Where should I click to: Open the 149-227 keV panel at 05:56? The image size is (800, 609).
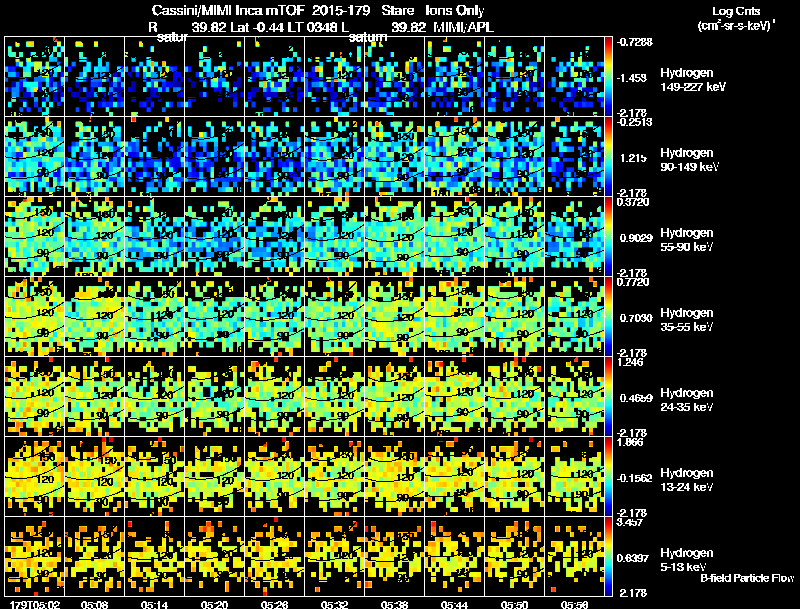574,77
